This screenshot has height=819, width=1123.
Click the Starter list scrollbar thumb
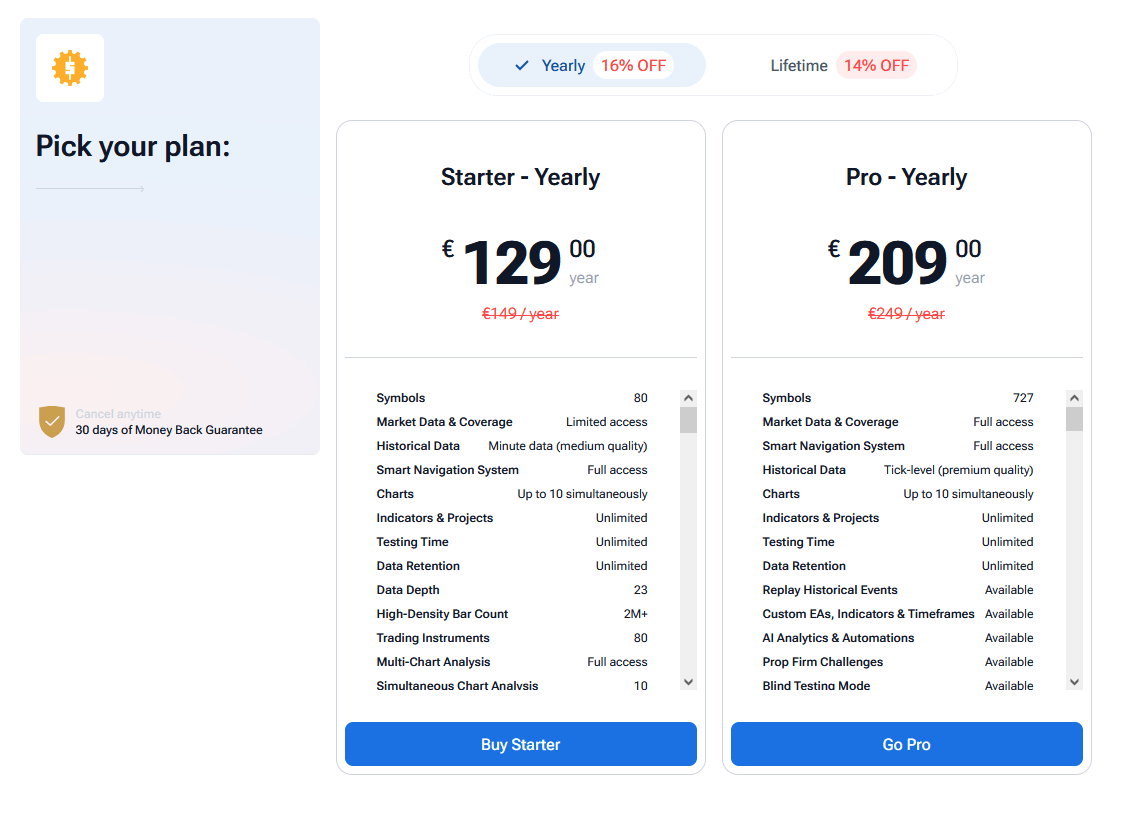tap(688, 419)
